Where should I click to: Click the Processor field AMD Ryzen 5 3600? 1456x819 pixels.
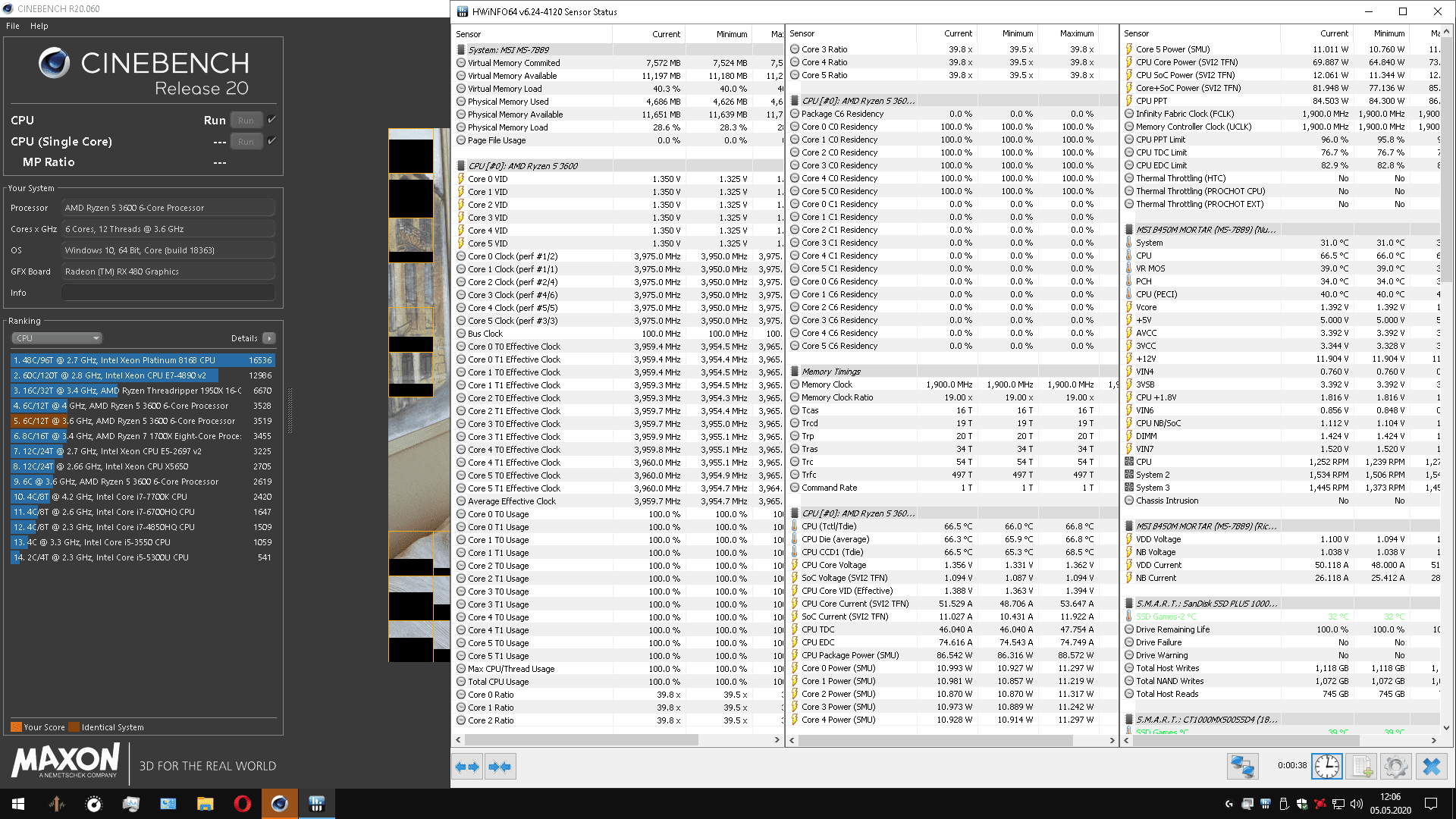(168, 208)
